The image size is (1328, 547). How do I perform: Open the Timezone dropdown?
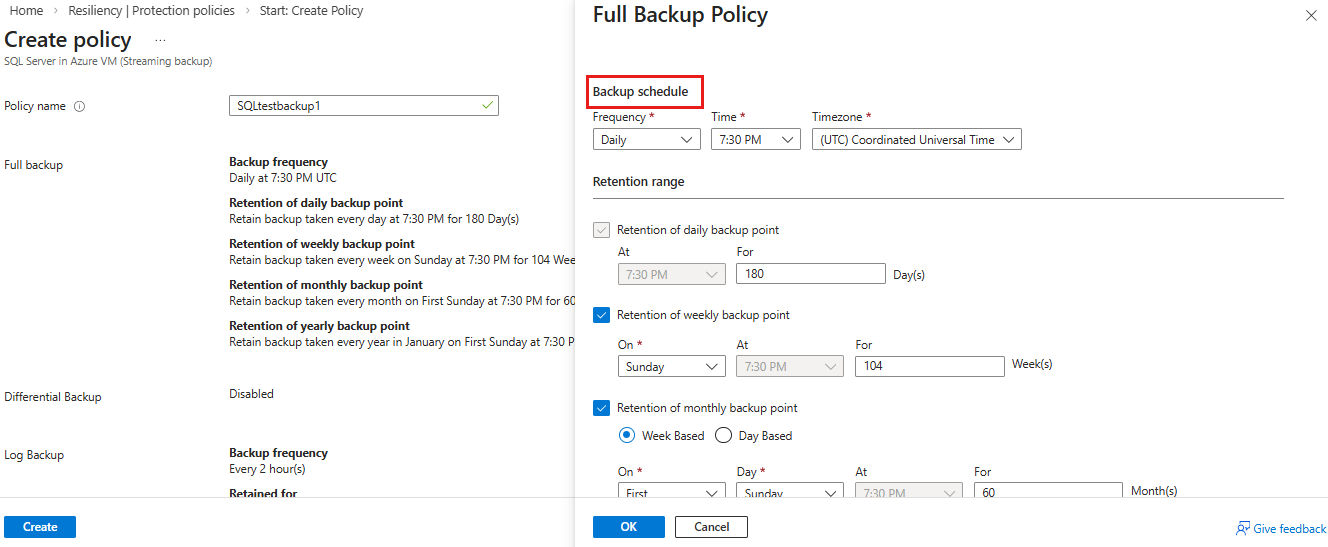coord(916,140)
